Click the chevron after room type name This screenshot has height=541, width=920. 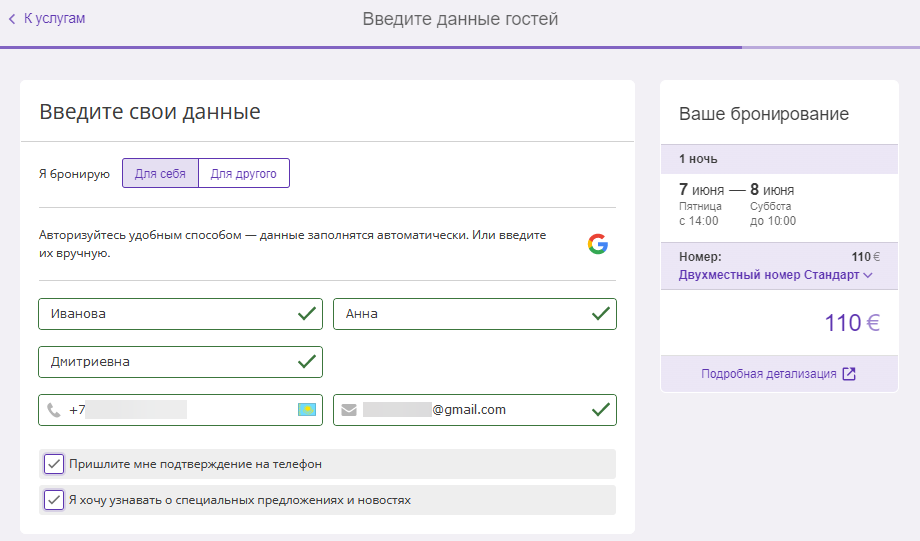868,275
